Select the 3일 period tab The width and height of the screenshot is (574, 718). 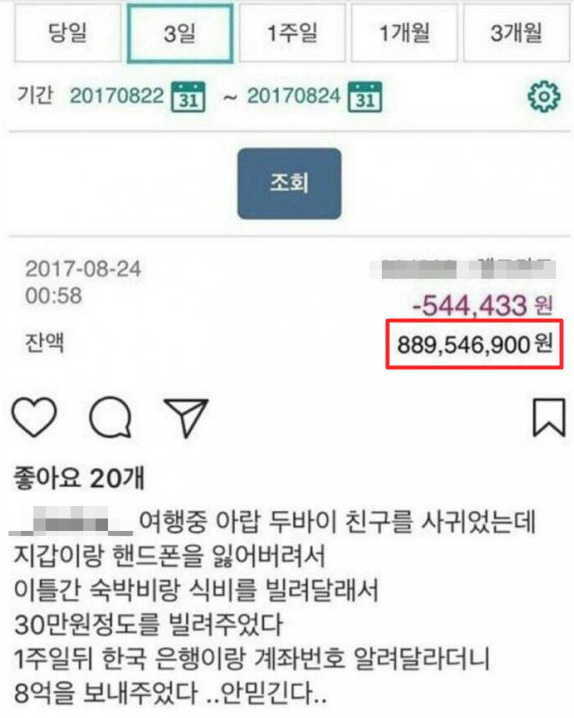180,33
